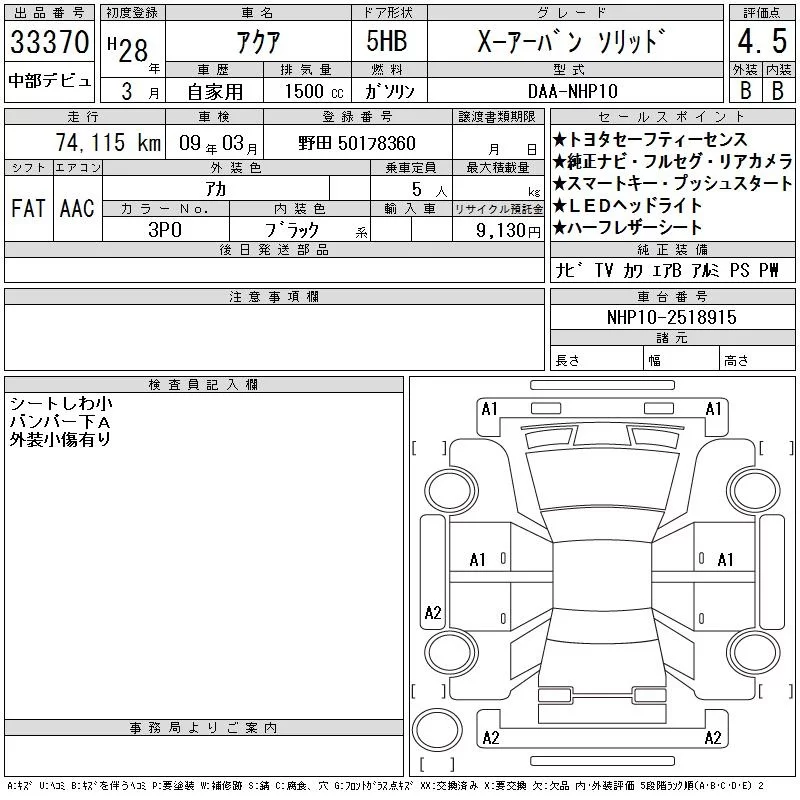This screenshot has height=800, width=800.
Task: Select the 注意事項欄 section header
Action: coord(274,297)
